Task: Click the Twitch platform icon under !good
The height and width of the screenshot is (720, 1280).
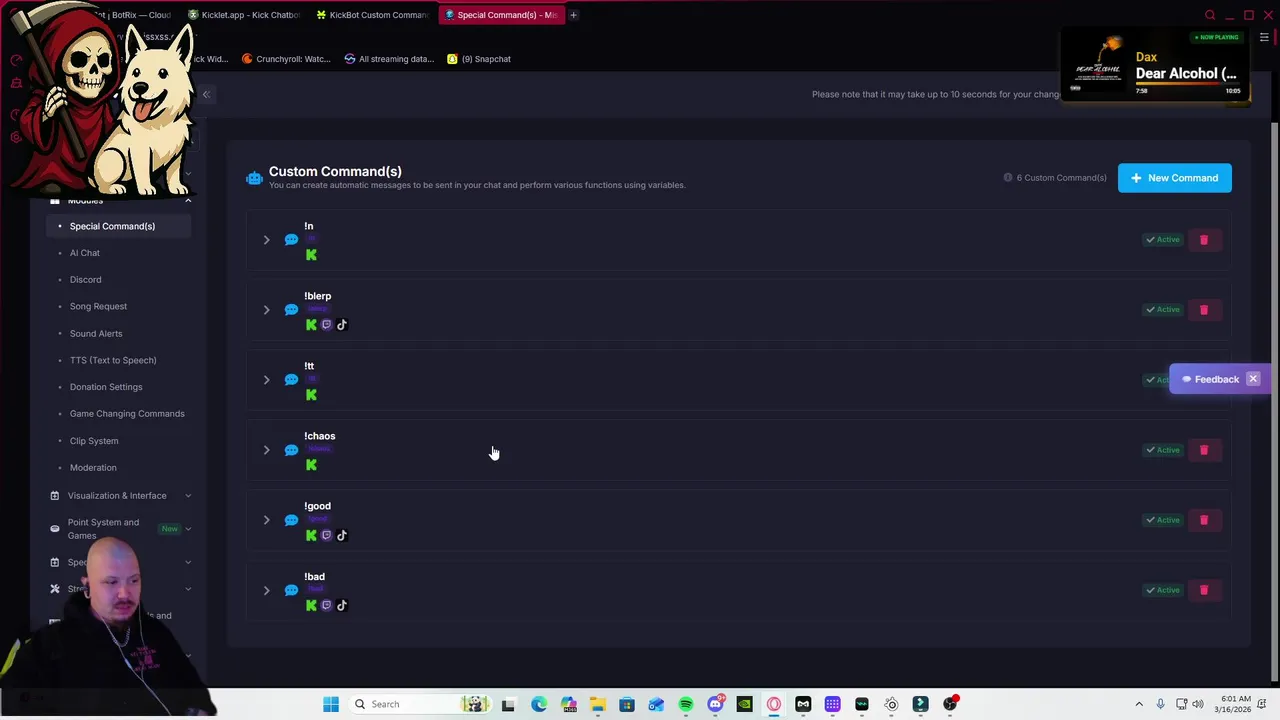Action: [326, 535]
